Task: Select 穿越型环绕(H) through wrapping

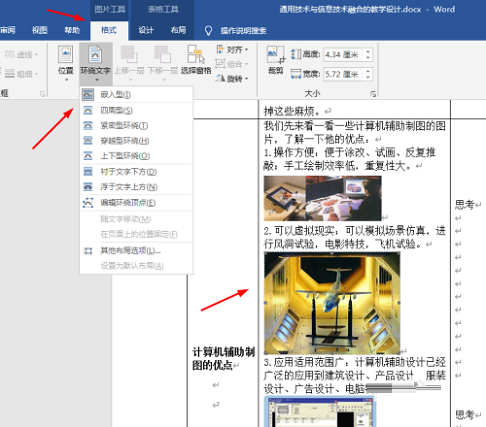Action: click(136, 141)
